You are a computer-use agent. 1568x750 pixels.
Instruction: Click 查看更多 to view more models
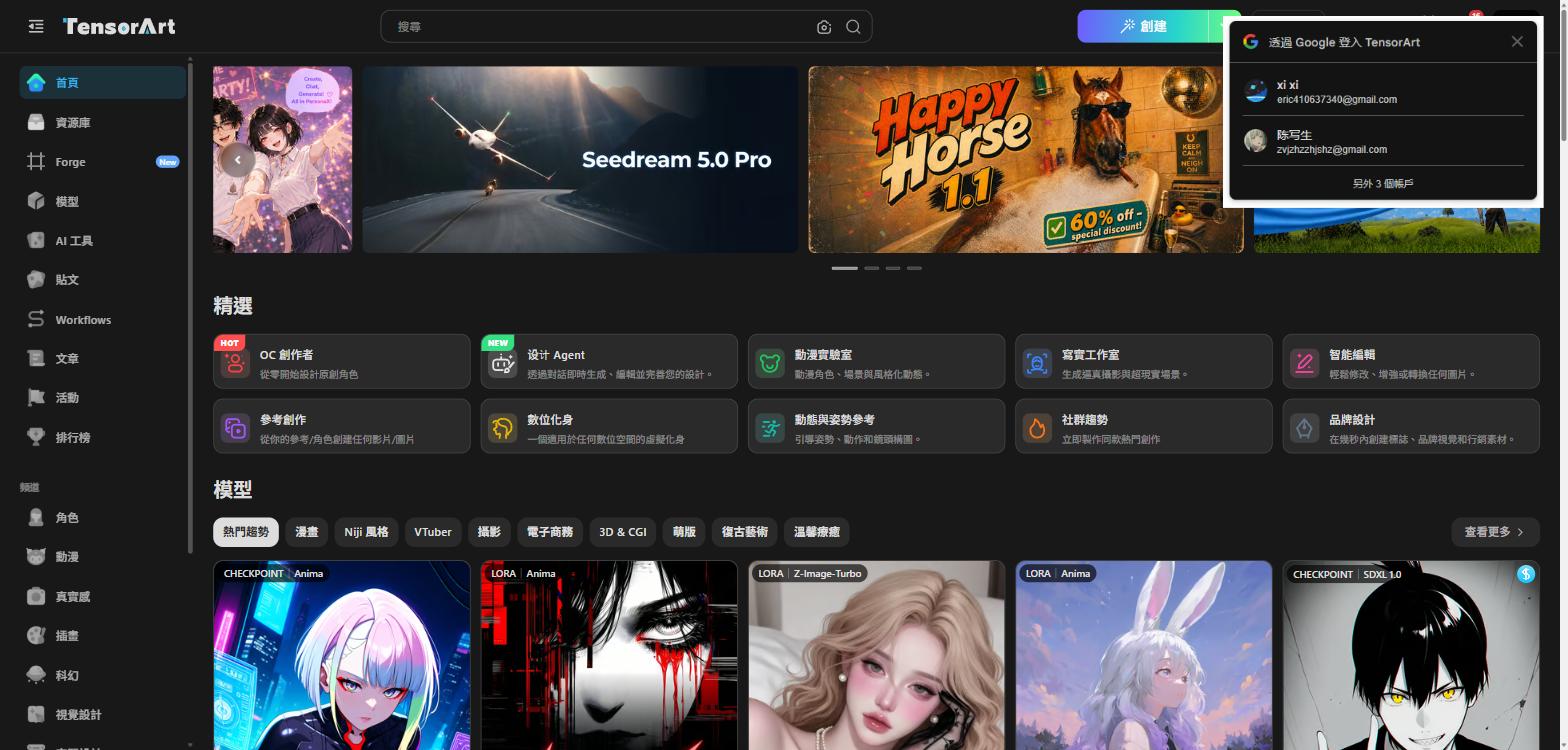click(x=1495, y=532)
